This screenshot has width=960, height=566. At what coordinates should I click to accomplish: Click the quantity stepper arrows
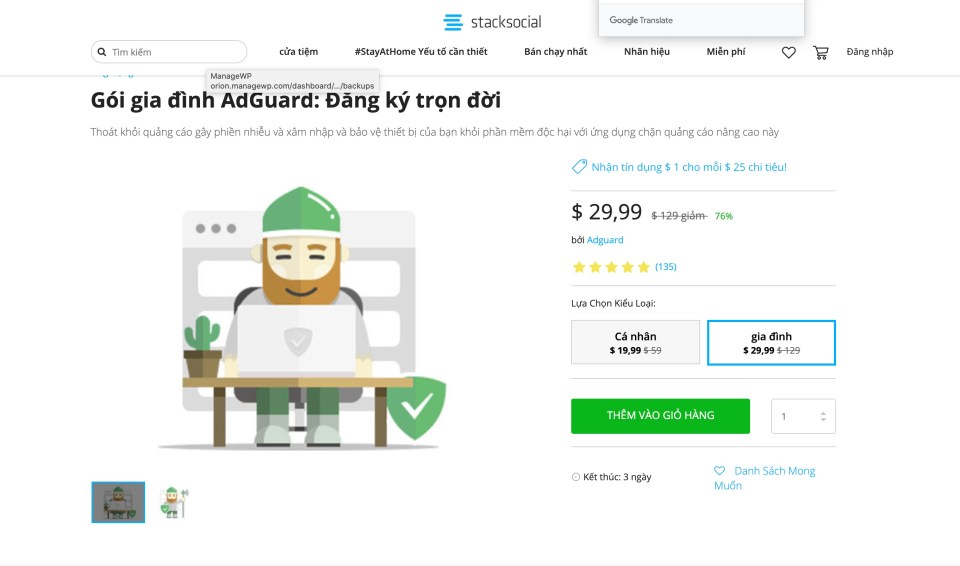823,417
